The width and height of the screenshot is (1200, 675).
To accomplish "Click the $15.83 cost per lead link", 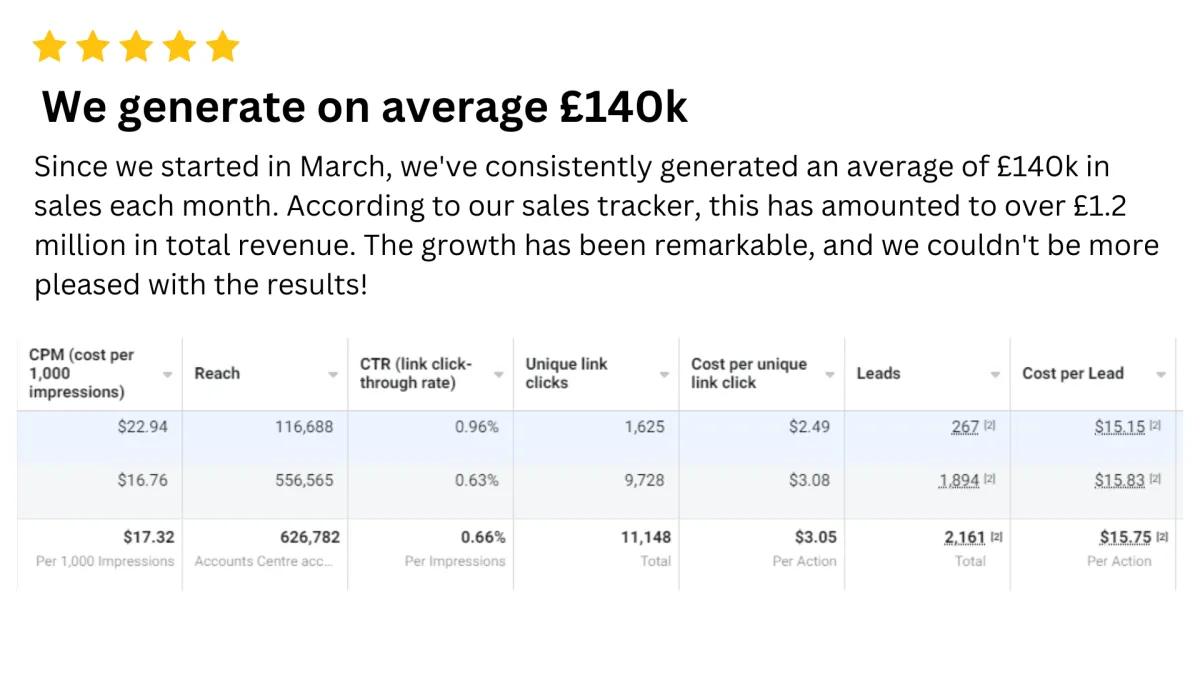I will click(1120, 480).
